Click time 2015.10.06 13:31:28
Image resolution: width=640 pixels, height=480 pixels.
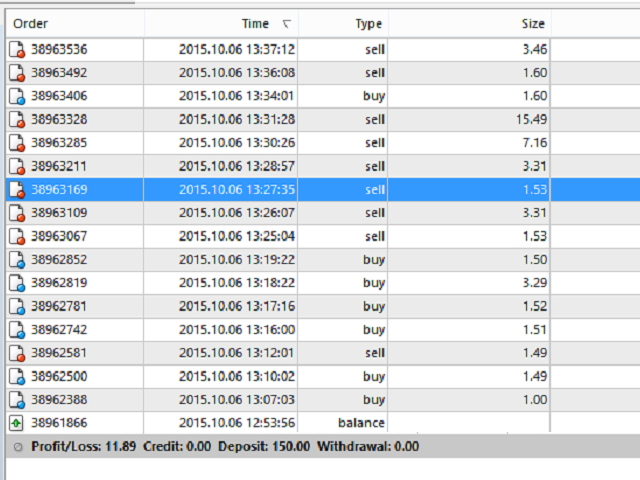pyautogui.click(x=237, y=119)
